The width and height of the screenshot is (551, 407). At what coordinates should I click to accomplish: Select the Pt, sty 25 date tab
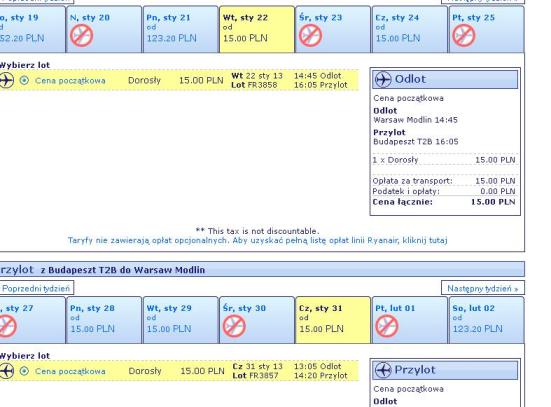486,30
